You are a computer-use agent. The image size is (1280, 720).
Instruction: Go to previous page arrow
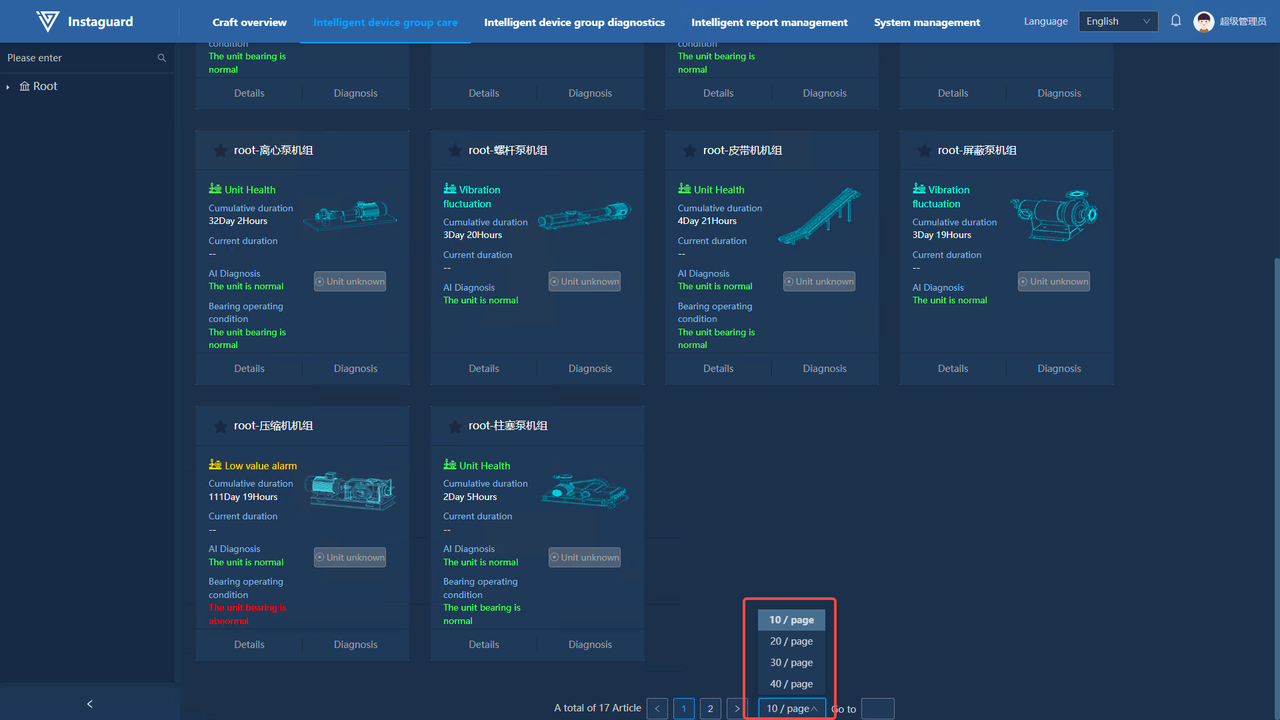pos(658,709)
